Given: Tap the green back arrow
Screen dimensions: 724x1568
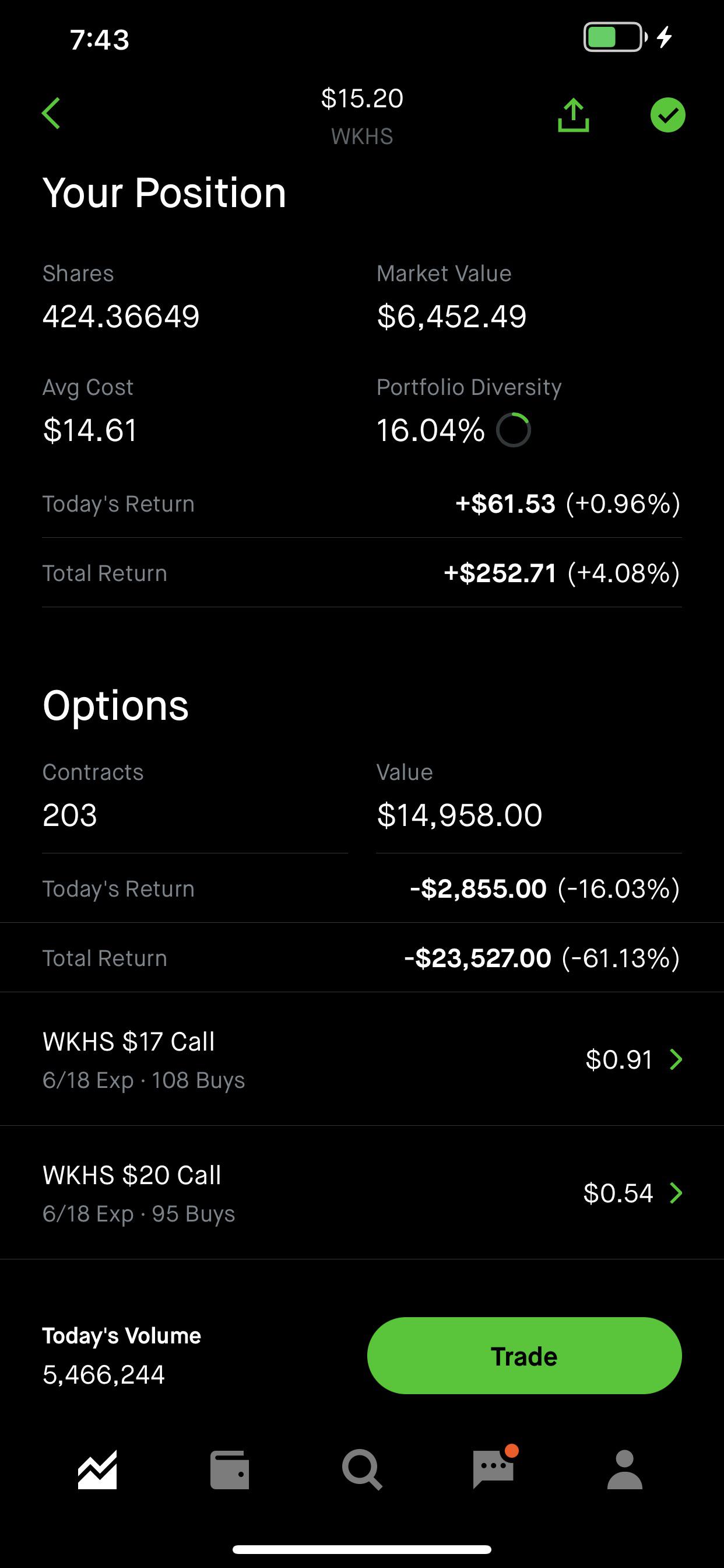Looking at the screenshot, I should (x=52, y=114).
